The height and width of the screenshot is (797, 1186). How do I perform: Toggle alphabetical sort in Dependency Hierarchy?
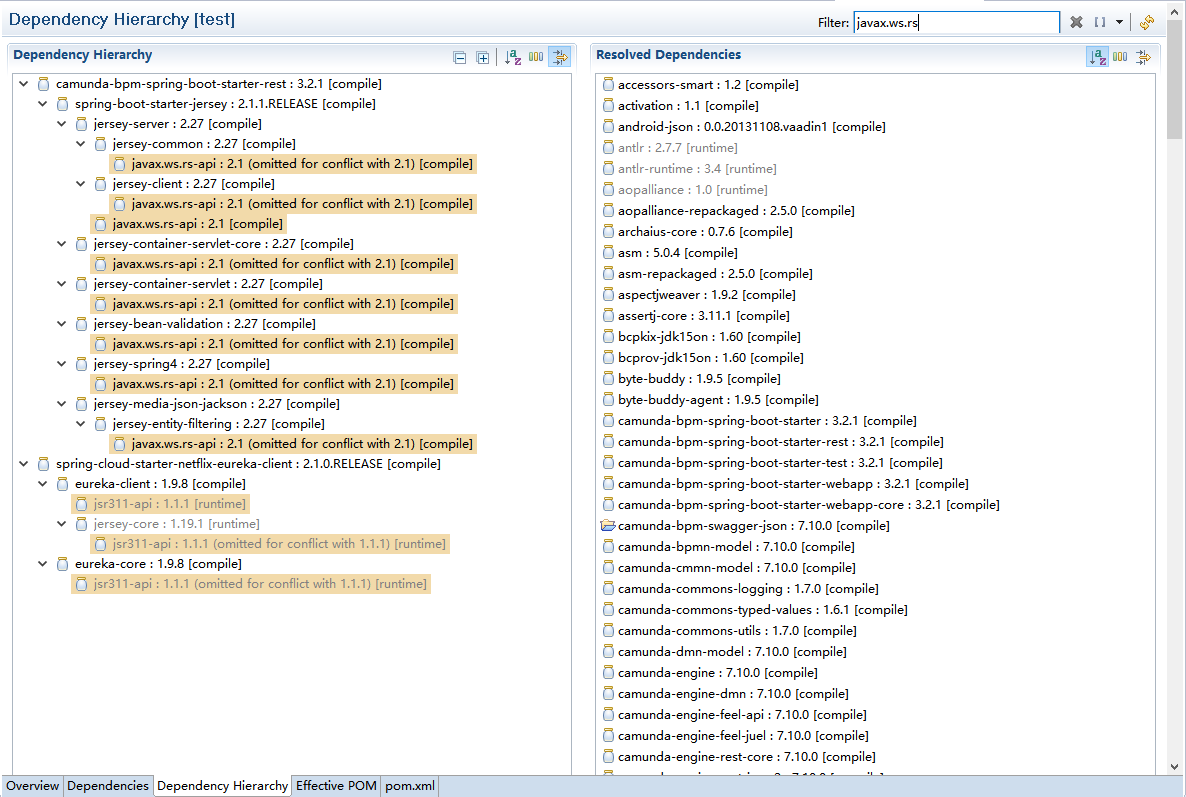[x=513, y=57]
